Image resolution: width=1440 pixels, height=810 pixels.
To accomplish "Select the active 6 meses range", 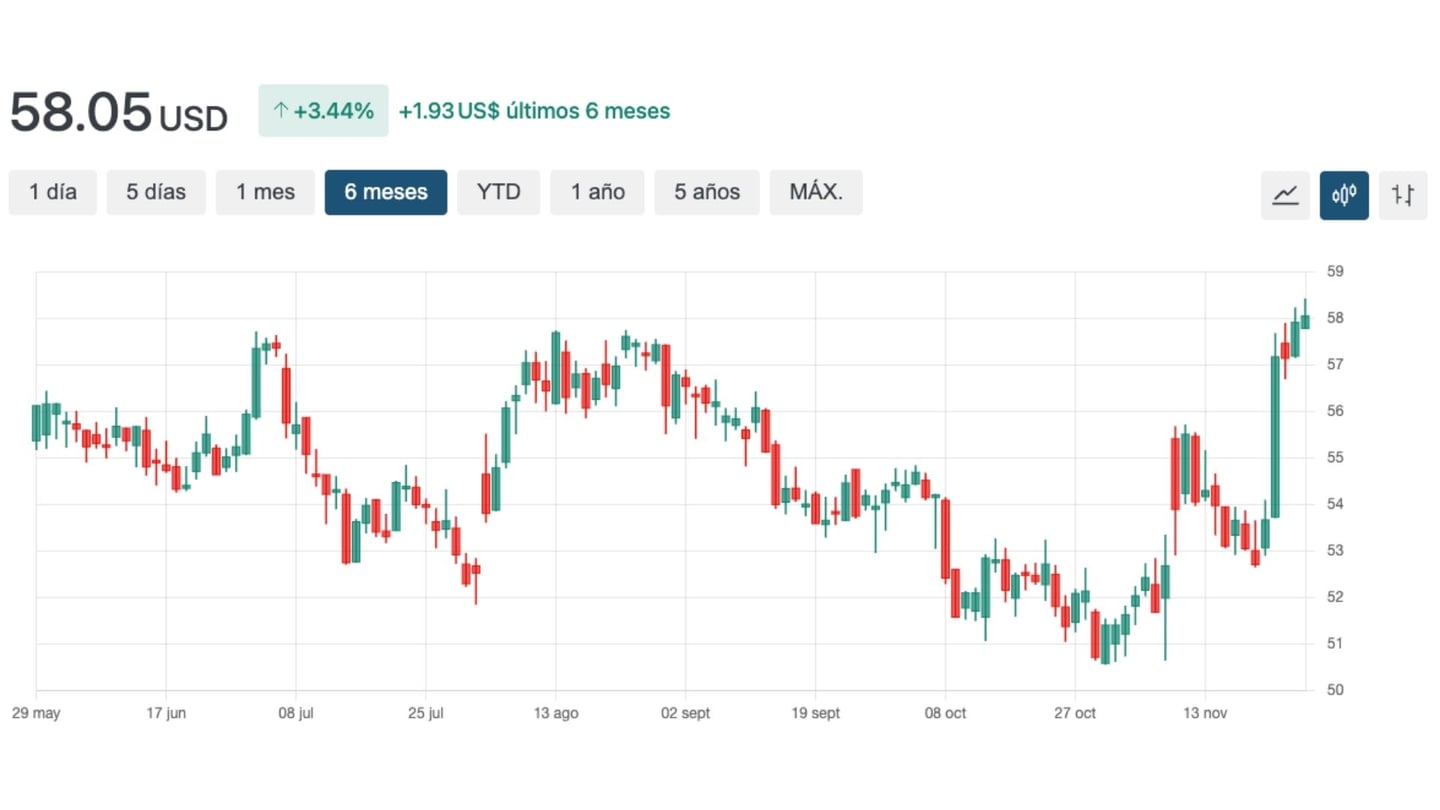I will (386, 192).
